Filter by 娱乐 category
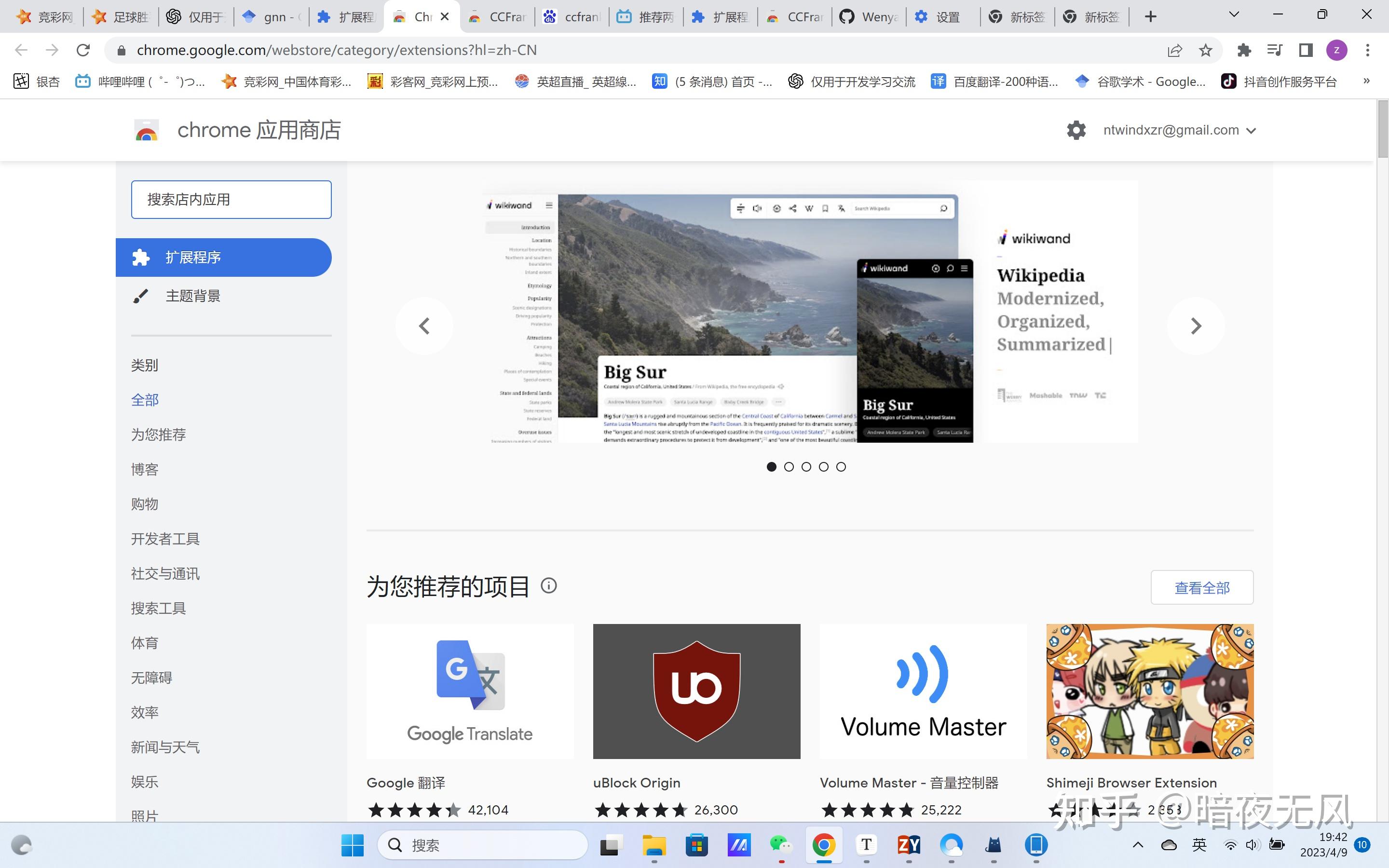 [x=145, y=782]
